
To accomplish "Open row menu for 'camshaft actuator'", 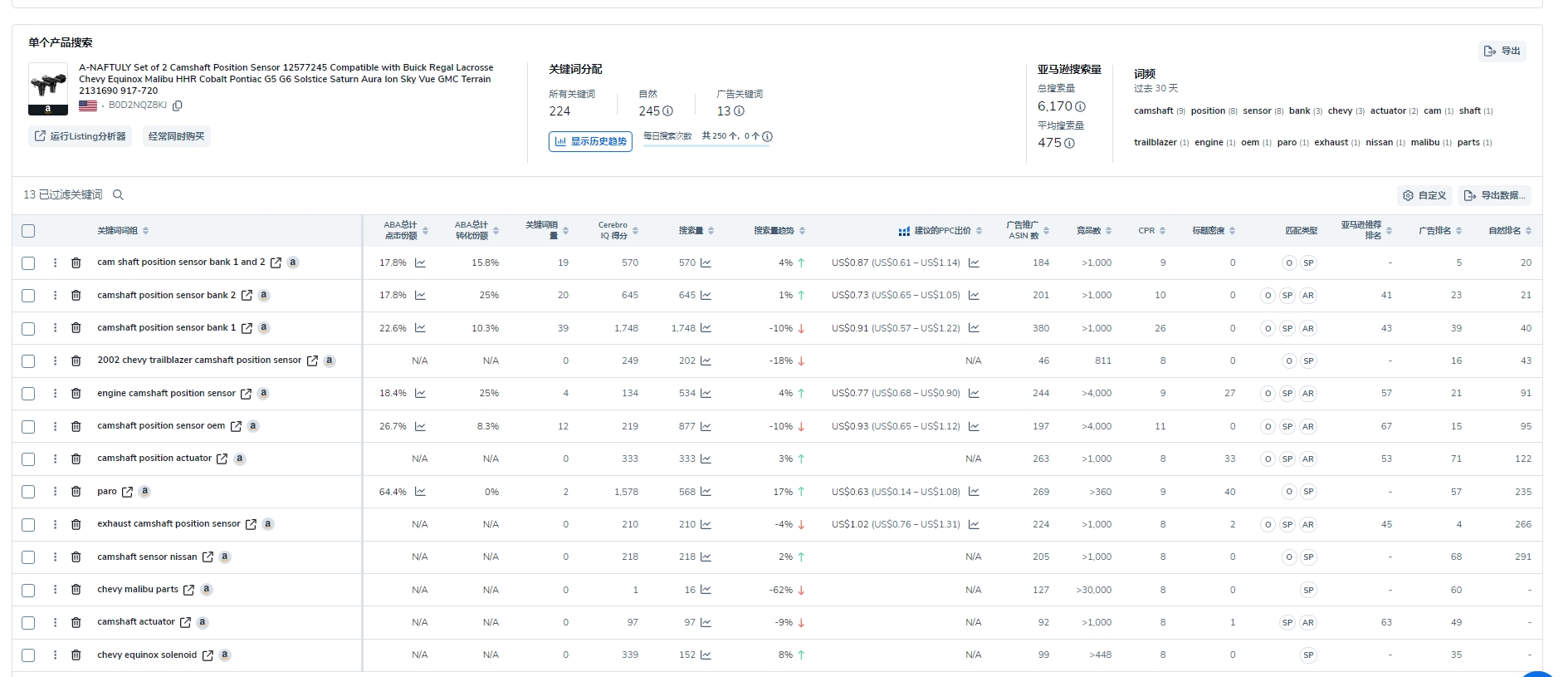I will pos(55,623).
